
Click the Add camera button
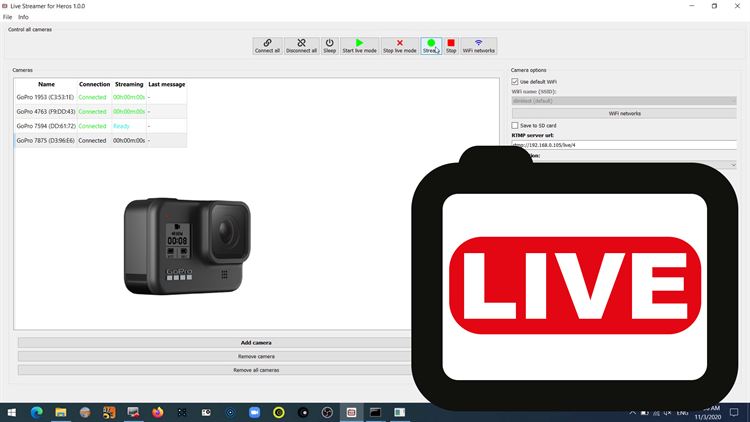(x=256, y=343)
